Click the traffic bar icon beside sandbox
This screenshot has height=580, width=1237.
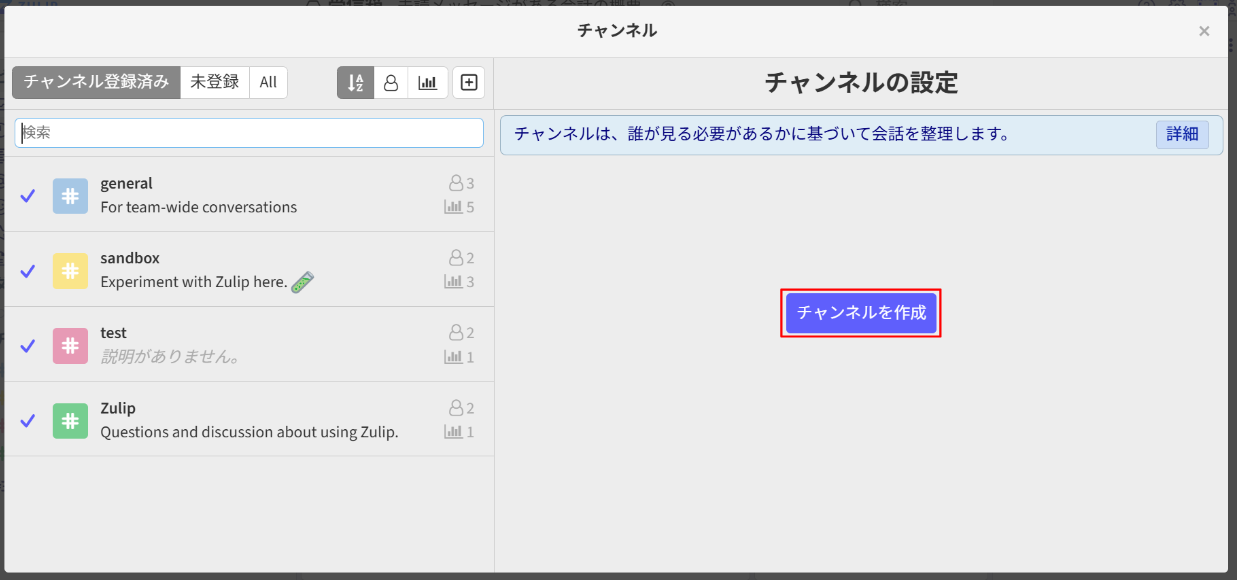click(x=451, y=281)
